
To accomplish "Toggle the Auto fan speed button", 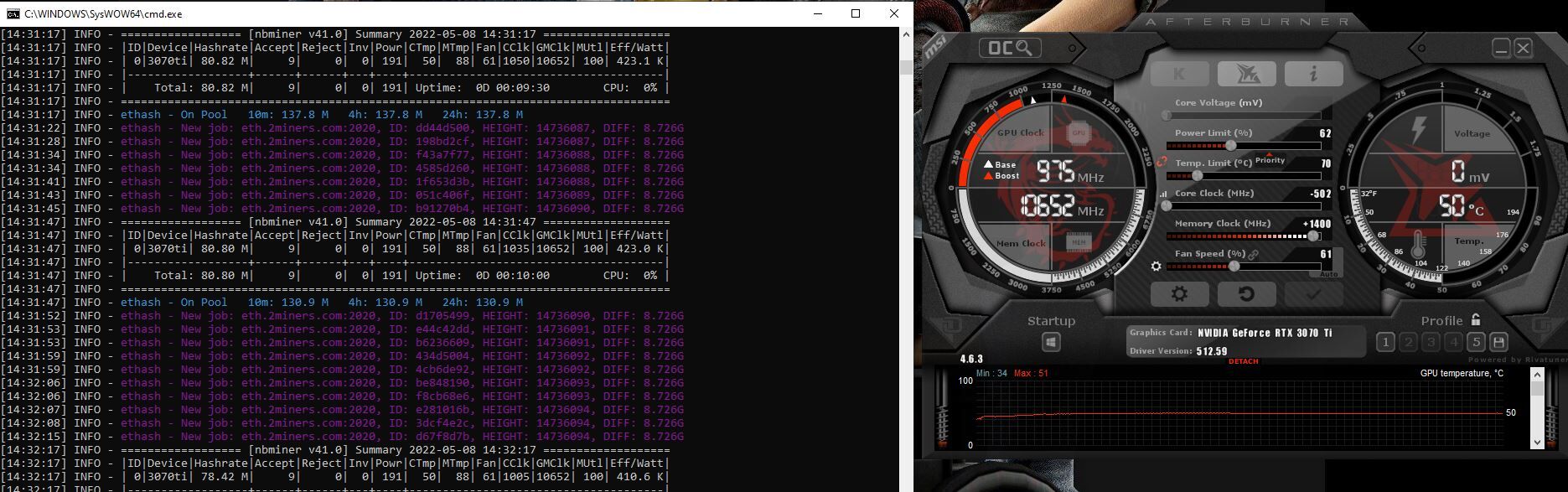I will tap(1328, 274).
